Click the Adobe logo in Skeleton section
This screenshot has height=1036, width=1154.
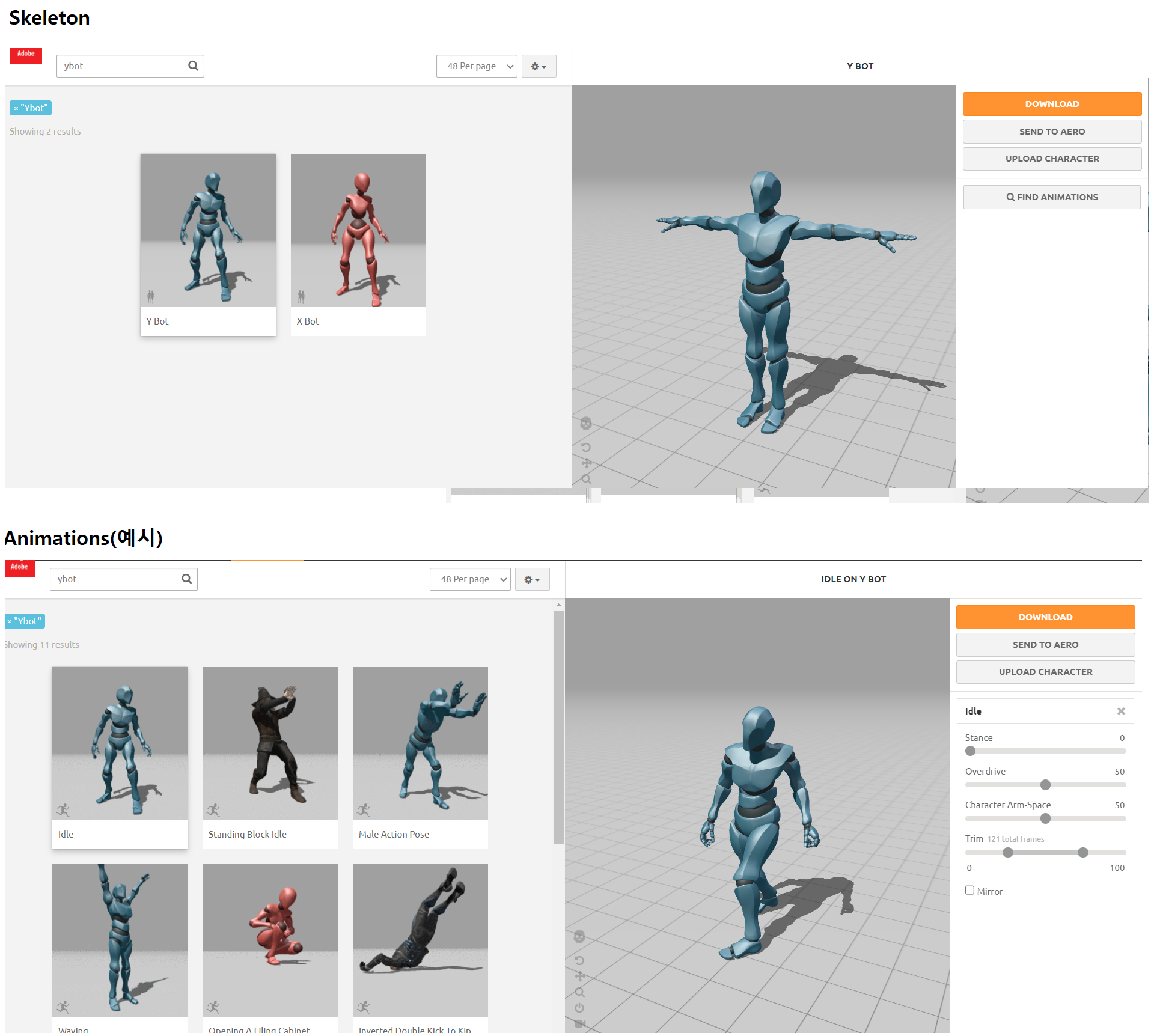coord(26,55)
